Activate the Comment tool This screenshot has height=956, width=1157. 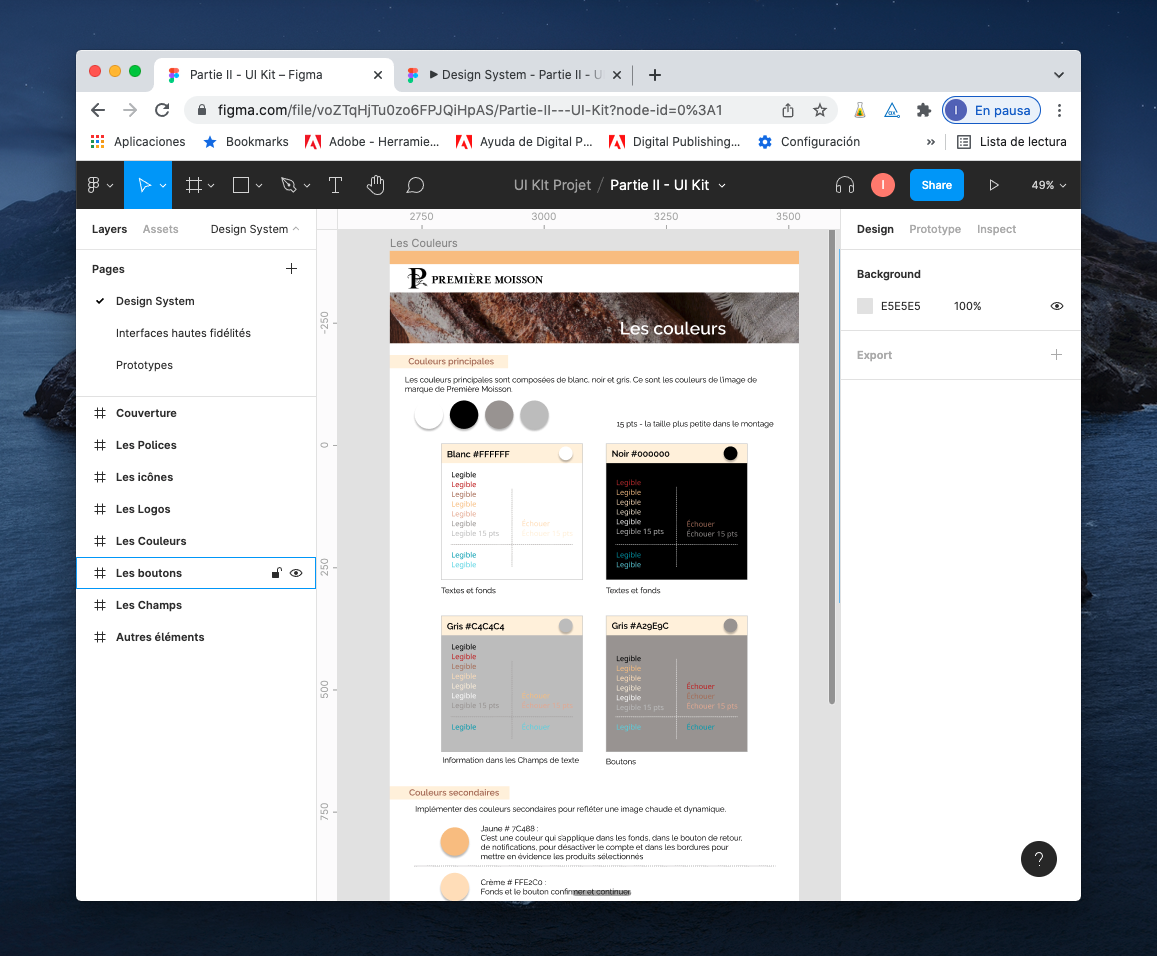click(415, 185)
